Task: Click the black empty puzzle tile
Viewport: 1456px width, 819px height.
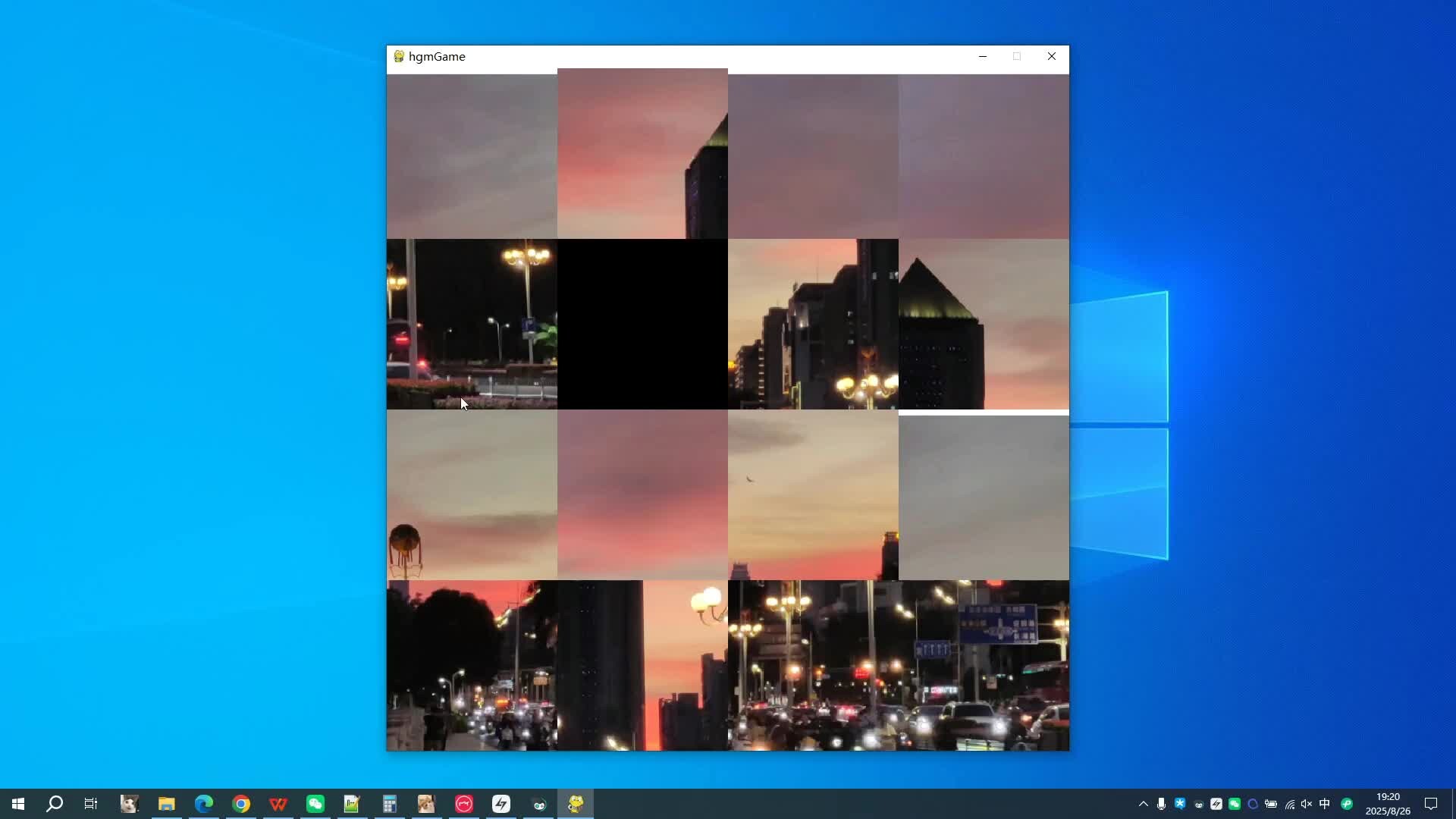Action: (x=642, y=324)
